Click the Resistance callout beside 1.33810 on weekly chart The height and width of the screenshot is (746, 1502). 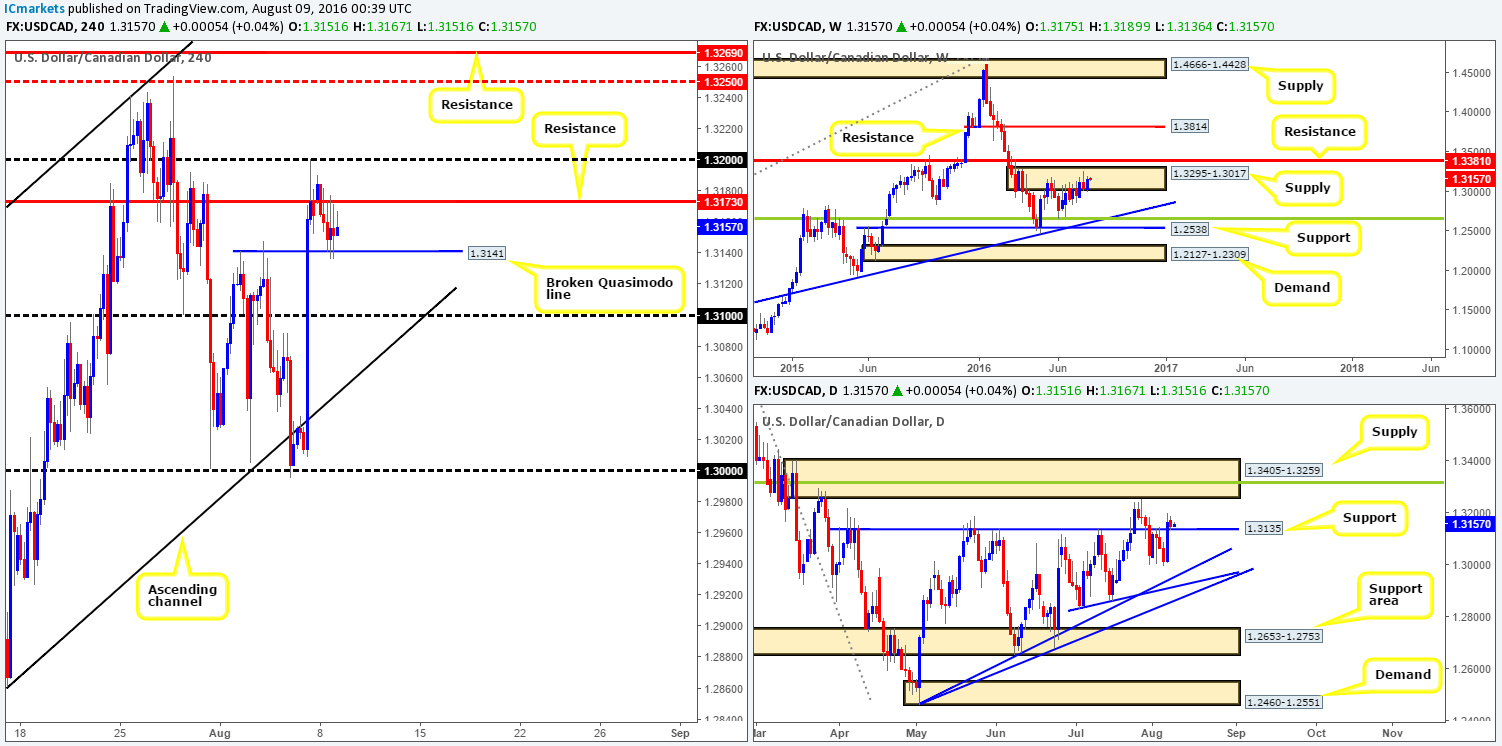point(1320,131)
